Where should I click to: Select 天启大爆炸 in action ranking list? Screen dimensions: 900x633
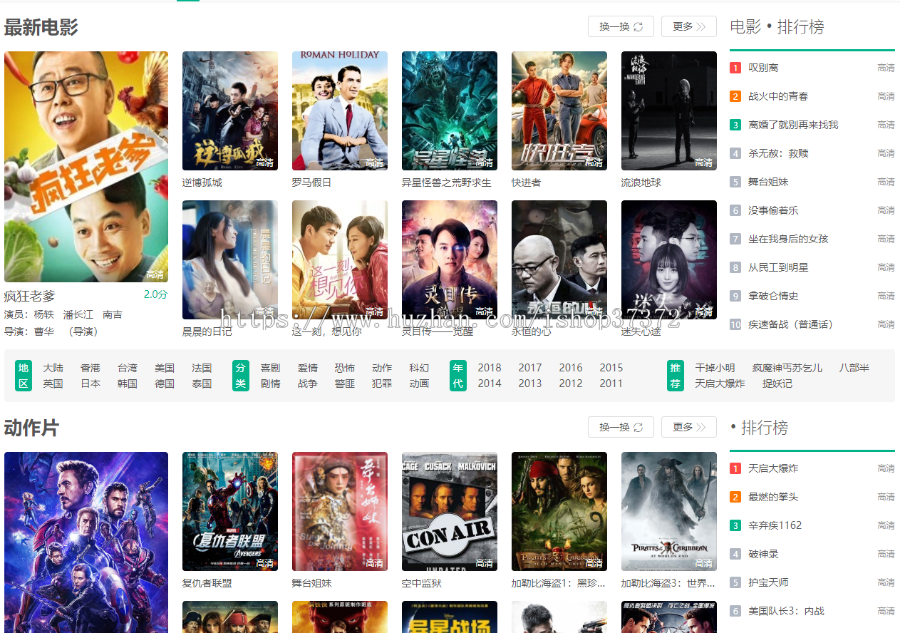773,468
